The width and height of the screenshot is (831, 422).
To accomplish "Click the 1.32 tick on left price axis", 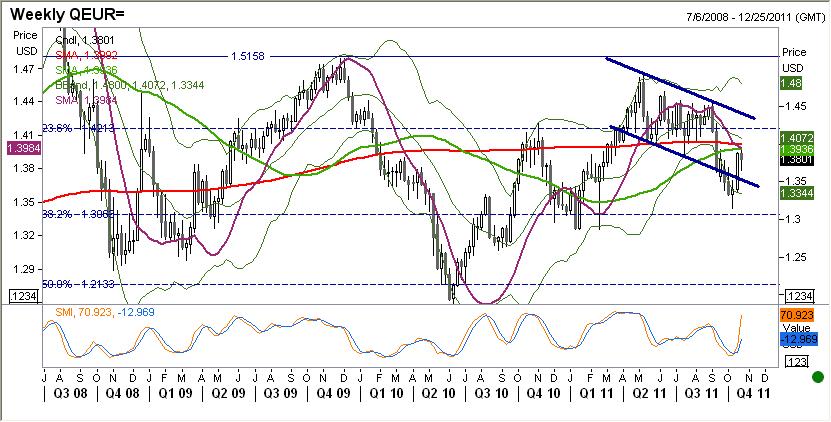I will 26,235.
